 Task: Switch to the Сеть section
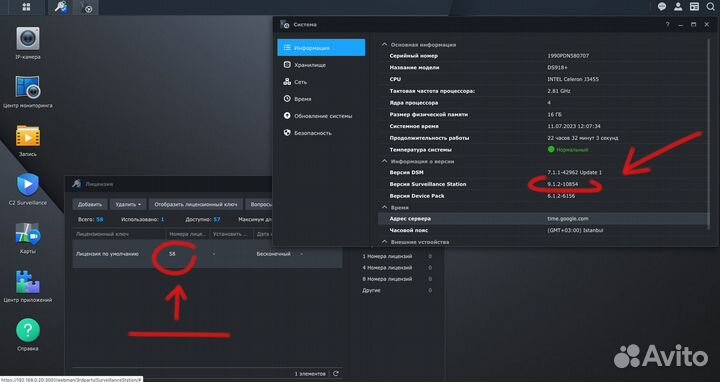321,82
